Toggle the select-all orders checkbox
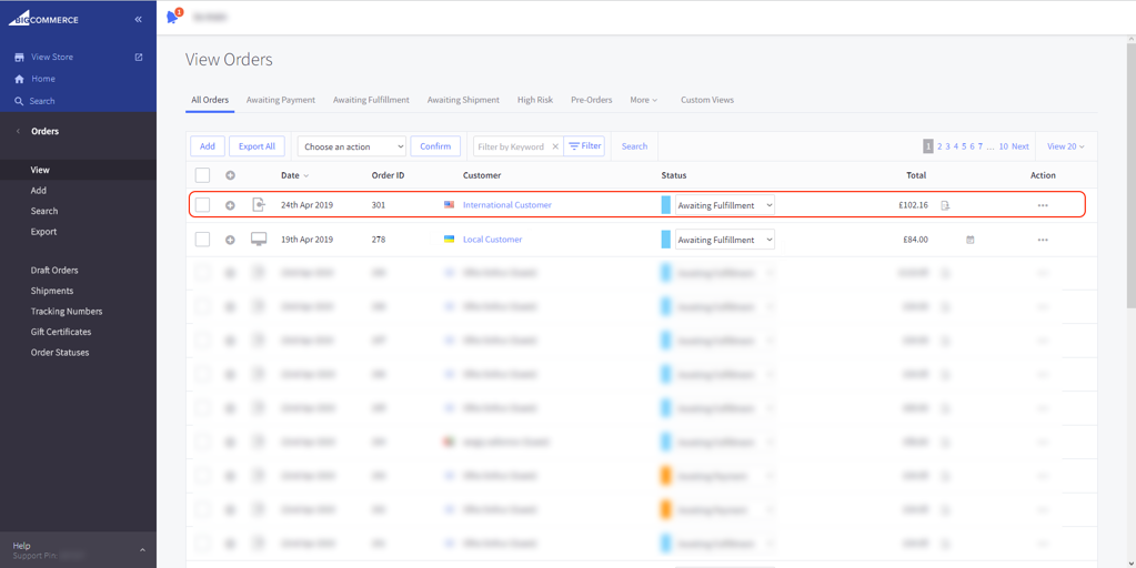 203,175
